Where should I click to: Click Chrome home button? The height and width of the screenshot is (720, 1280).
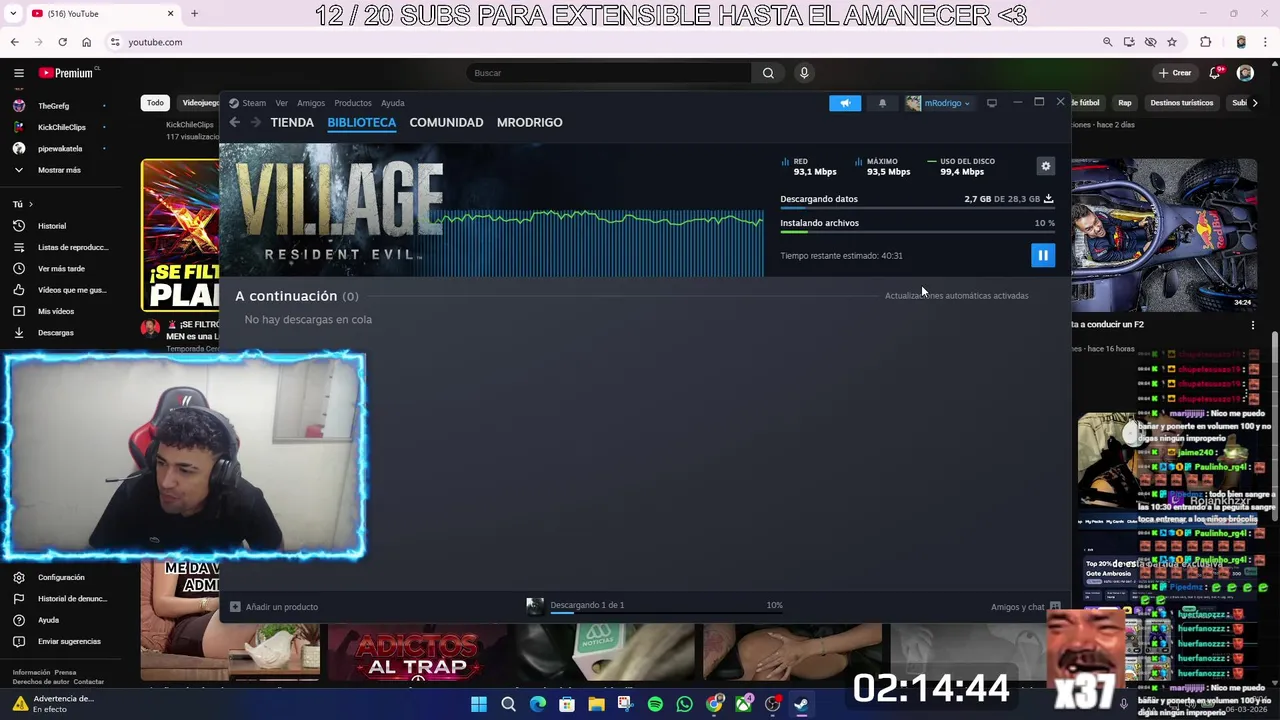(x=86, y=42)
